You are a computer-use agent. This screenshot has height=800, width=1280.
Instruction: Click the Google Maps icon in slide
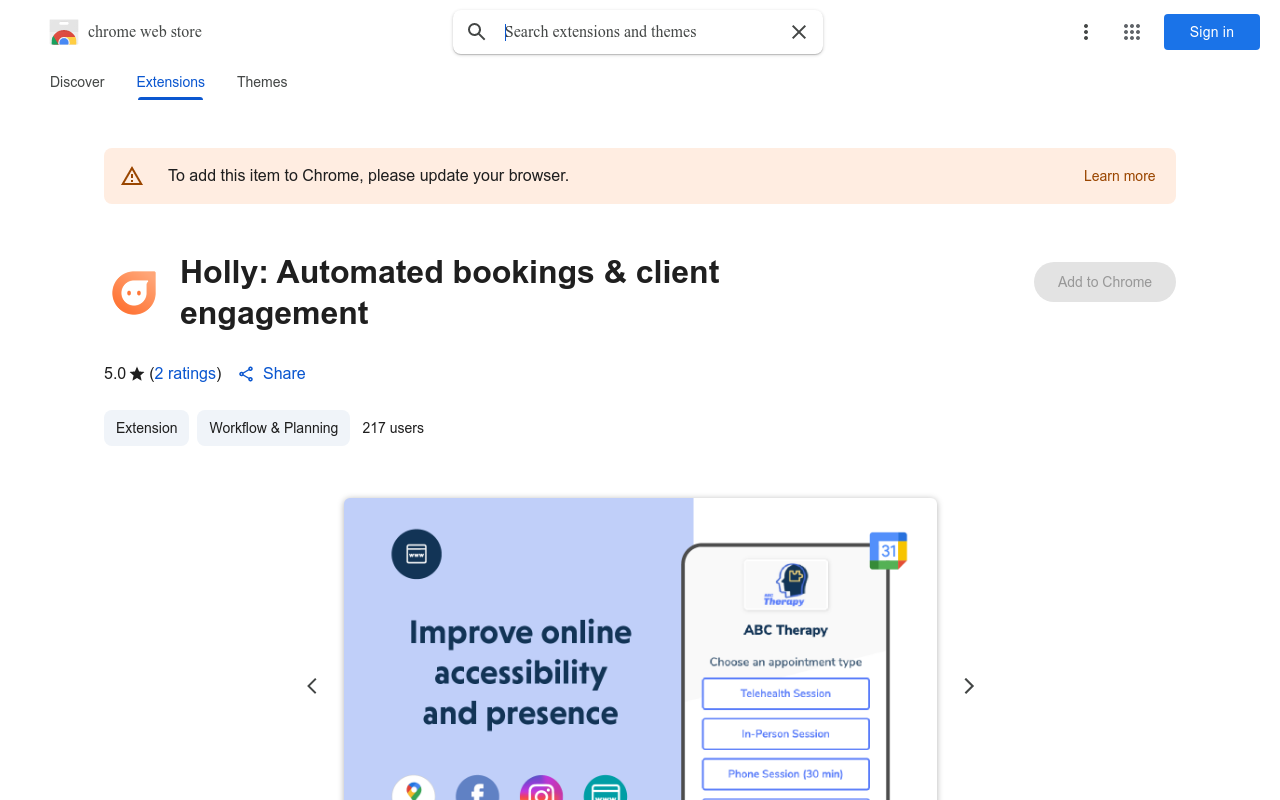(414, 788)
